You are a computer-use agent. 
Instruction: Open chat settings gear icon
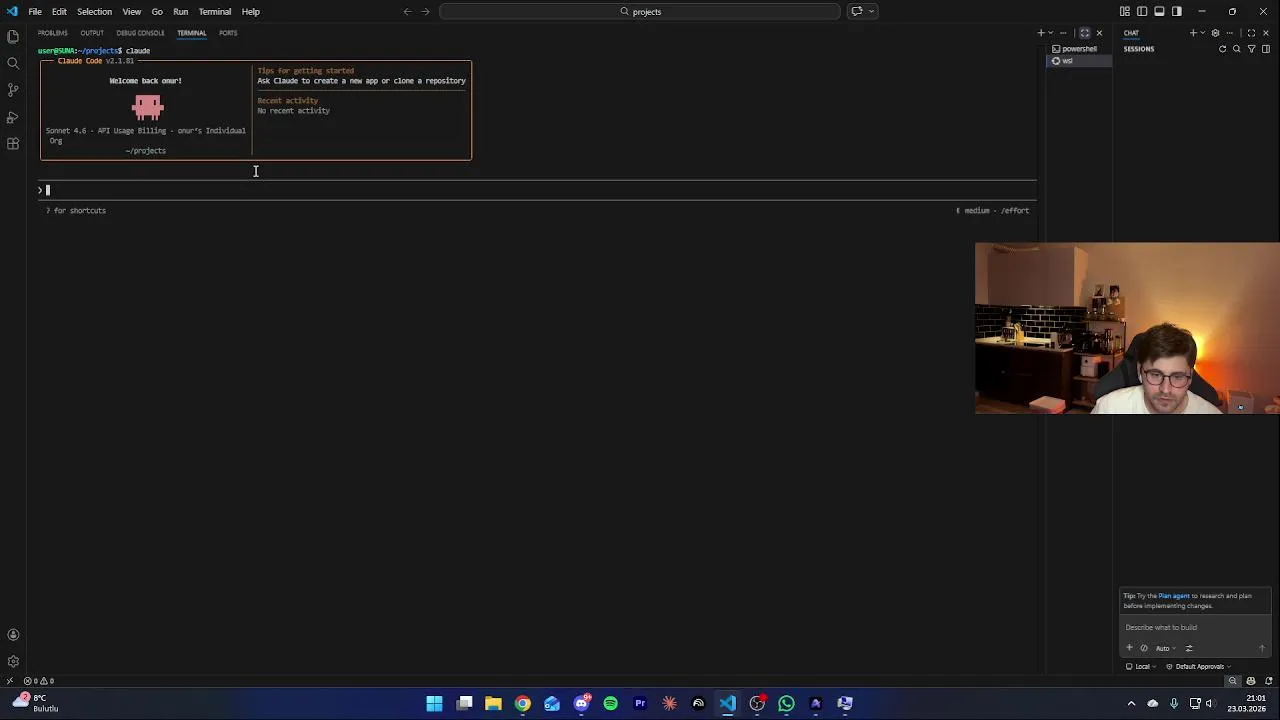1216,33
